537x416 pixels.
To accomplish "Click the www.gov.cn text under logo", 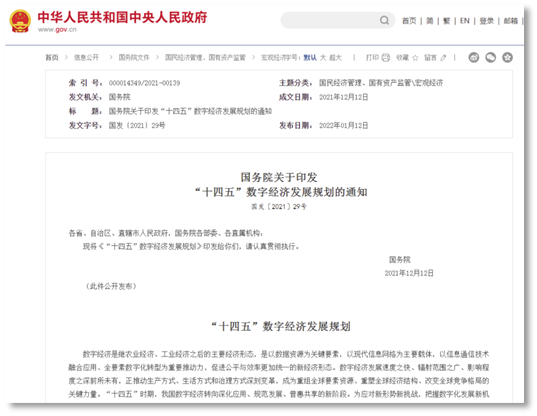I will [57, 30].
